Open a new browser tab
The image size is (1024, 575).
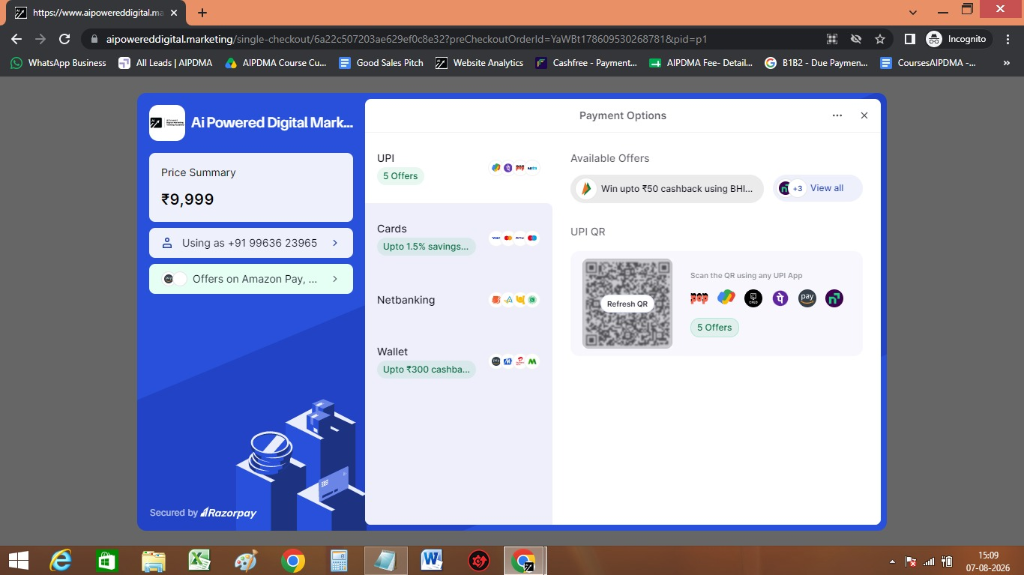coord(202,12)
